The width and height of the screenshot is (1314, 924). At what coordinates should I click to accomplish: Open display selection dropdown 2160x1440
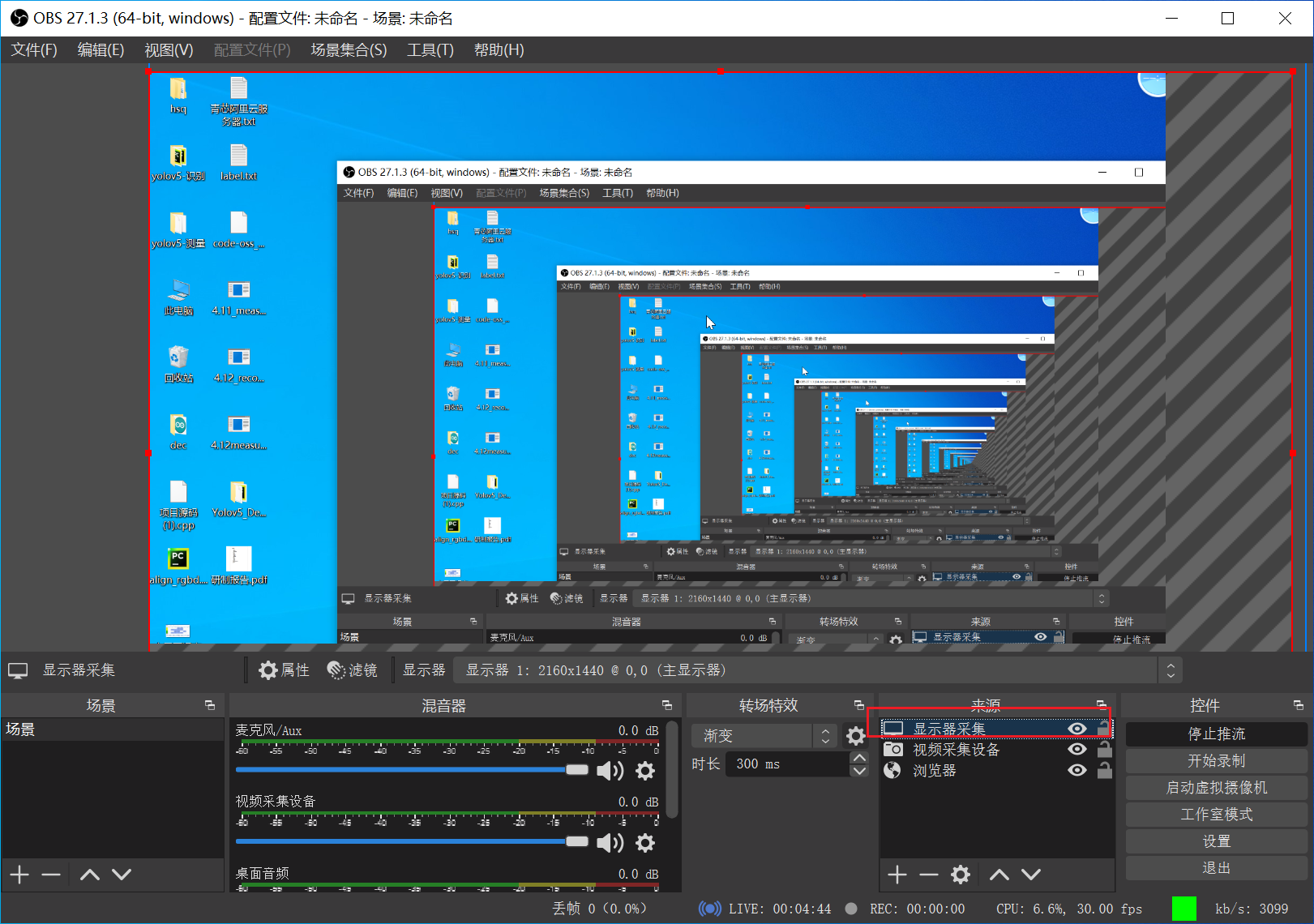coord(817,670)
